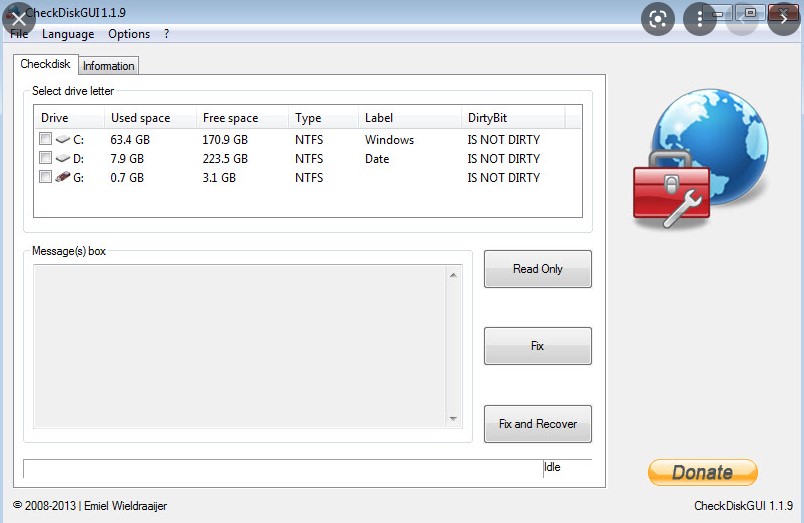Check the C: drive checkbox
804x523 pixels.
(46, 139)
